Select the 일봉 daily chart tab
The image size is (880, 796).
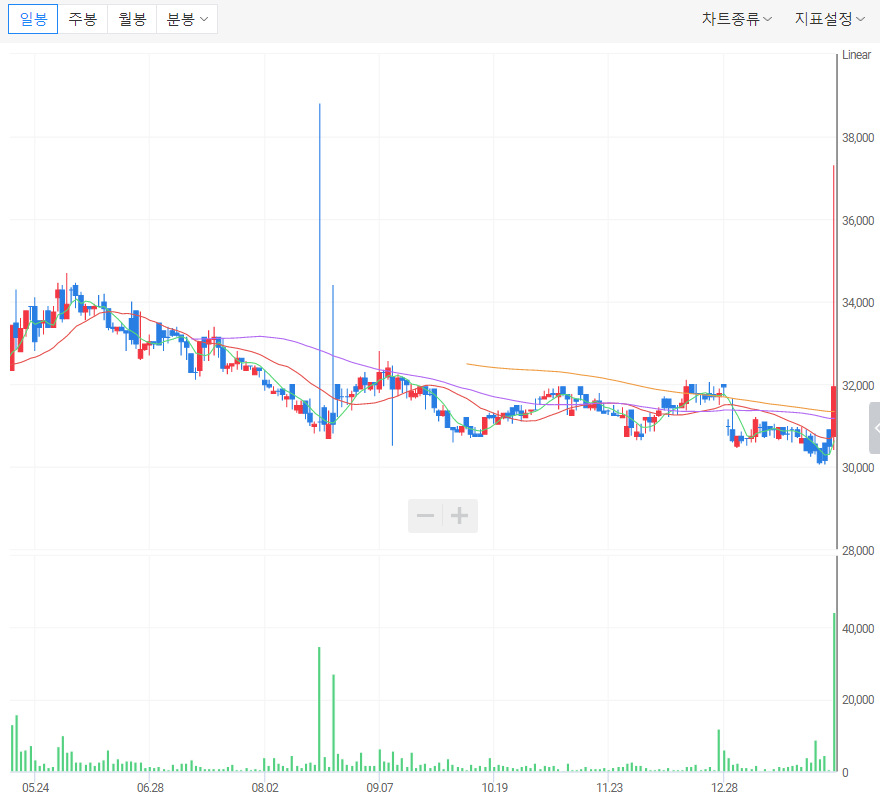[x=33, y=19]
